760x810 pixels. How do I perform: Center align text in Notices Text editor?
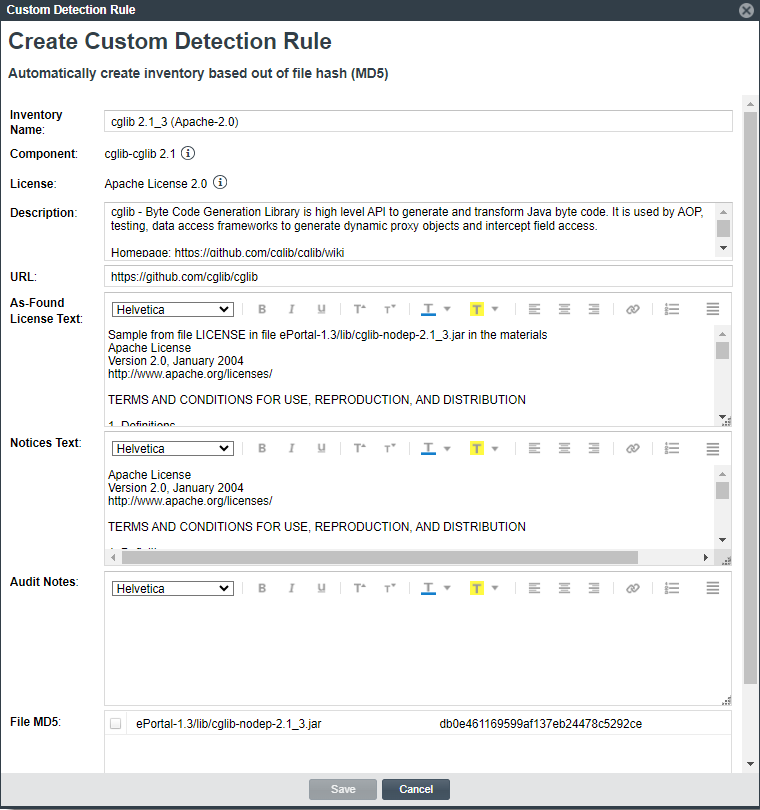click(565, 449)
